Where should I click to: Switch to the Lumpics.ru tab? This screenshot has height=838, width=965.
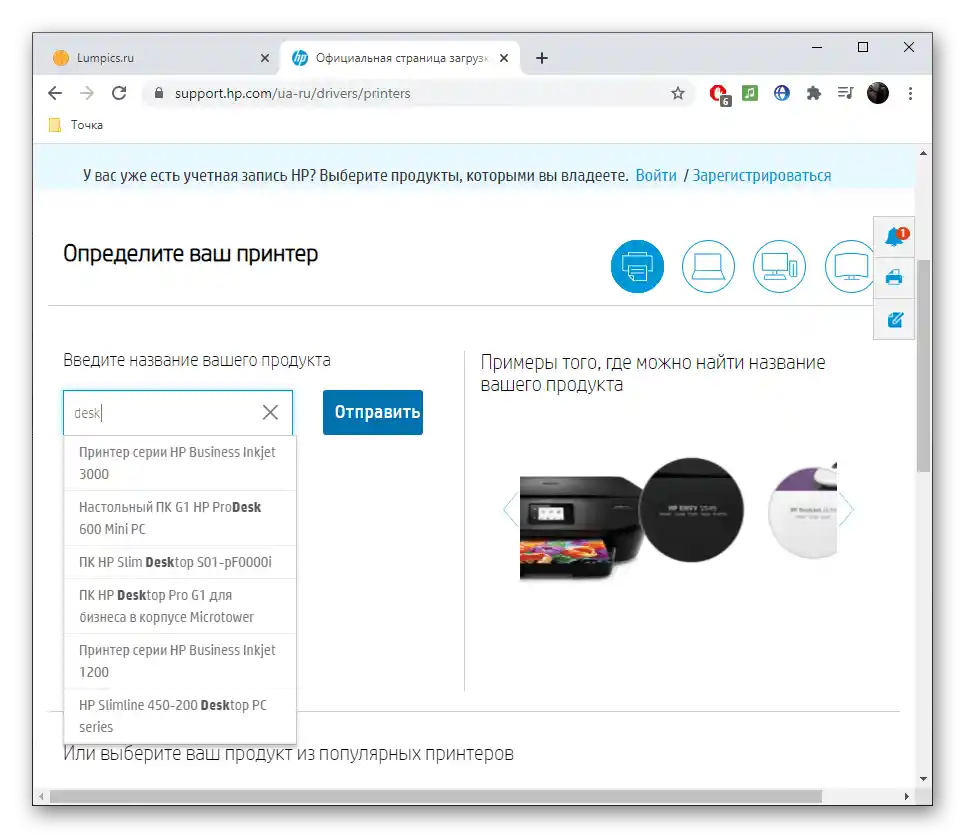click(x=160, y=58)
